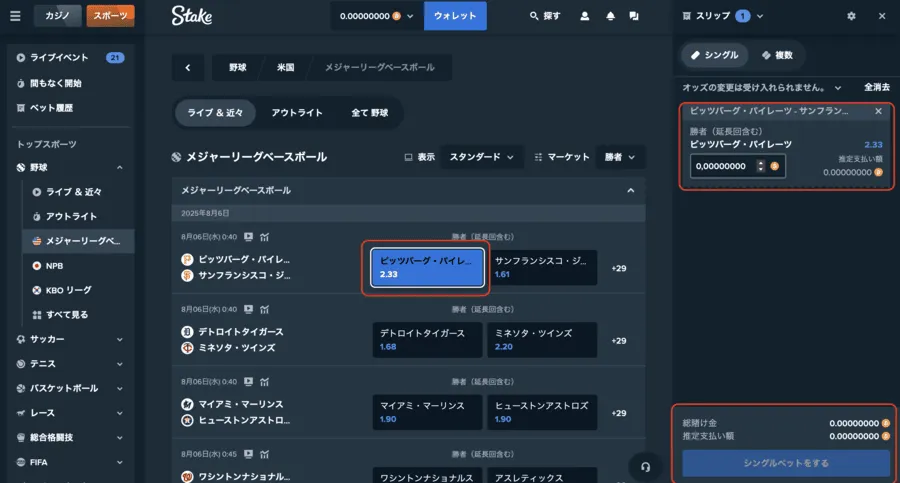Open the balance currency dropdown
This screenshot has height=483, width=900.
point(376,16)
